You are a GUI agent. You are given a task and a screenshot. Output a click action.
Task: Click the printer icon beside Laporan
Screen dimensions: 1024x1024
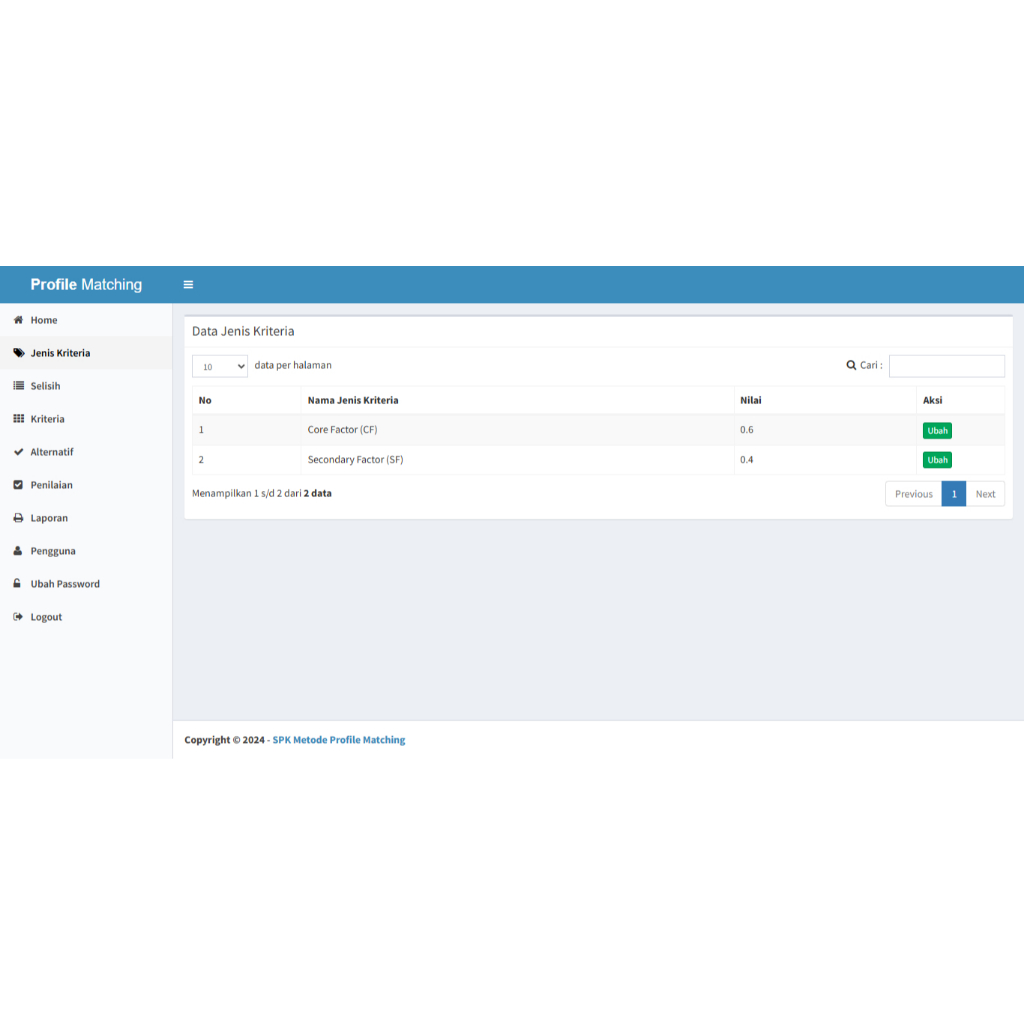(18, 518)
